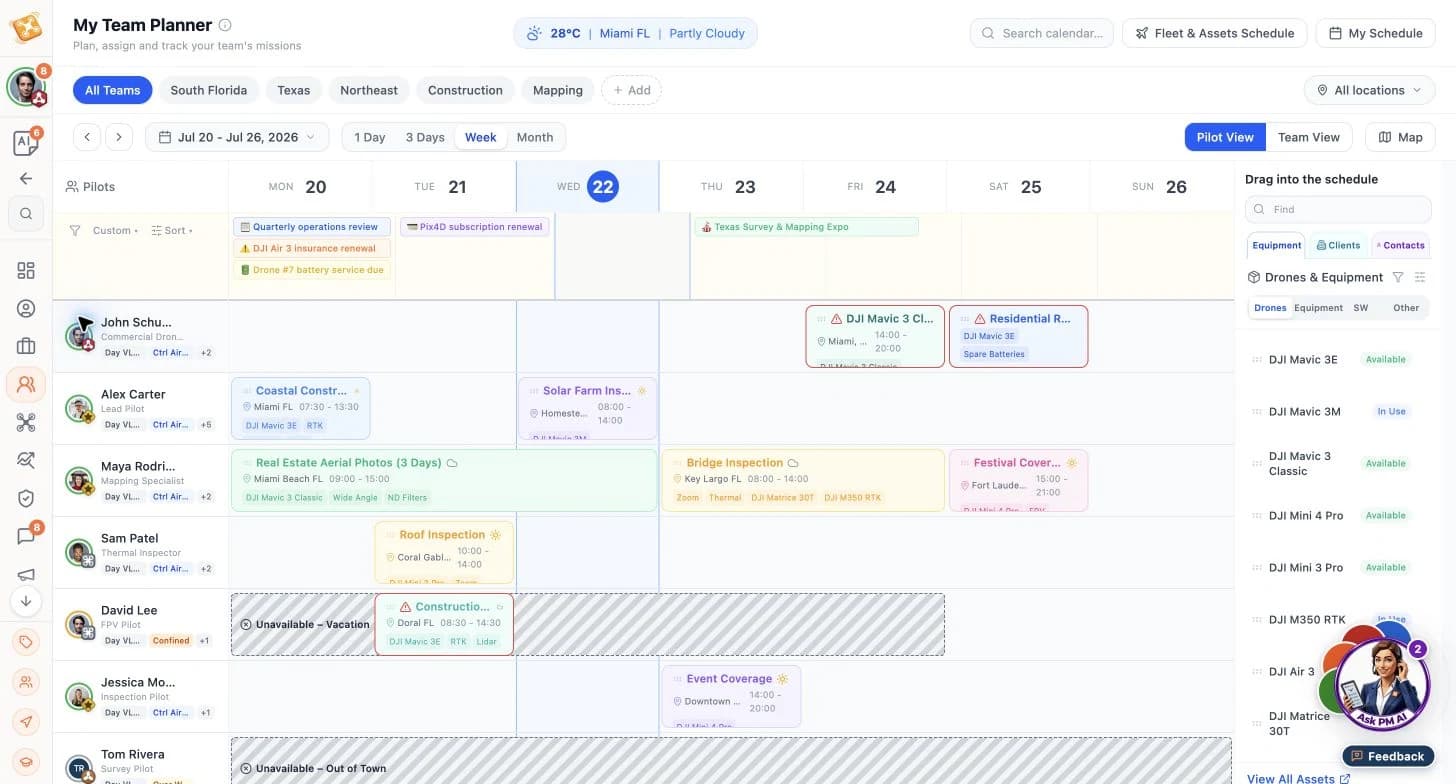Click the Add team button
Screen dimensions: 1456x784
[631, 90]
